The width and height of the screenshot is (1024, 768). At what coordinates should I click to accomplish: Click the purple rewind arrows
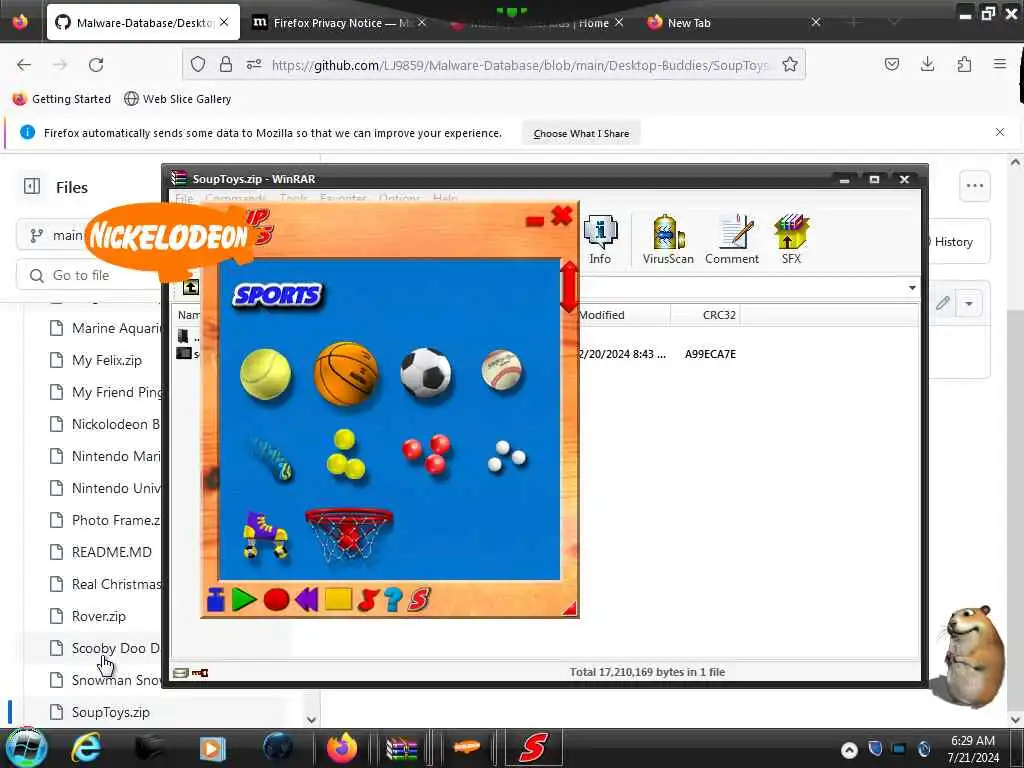coord(306,599)
